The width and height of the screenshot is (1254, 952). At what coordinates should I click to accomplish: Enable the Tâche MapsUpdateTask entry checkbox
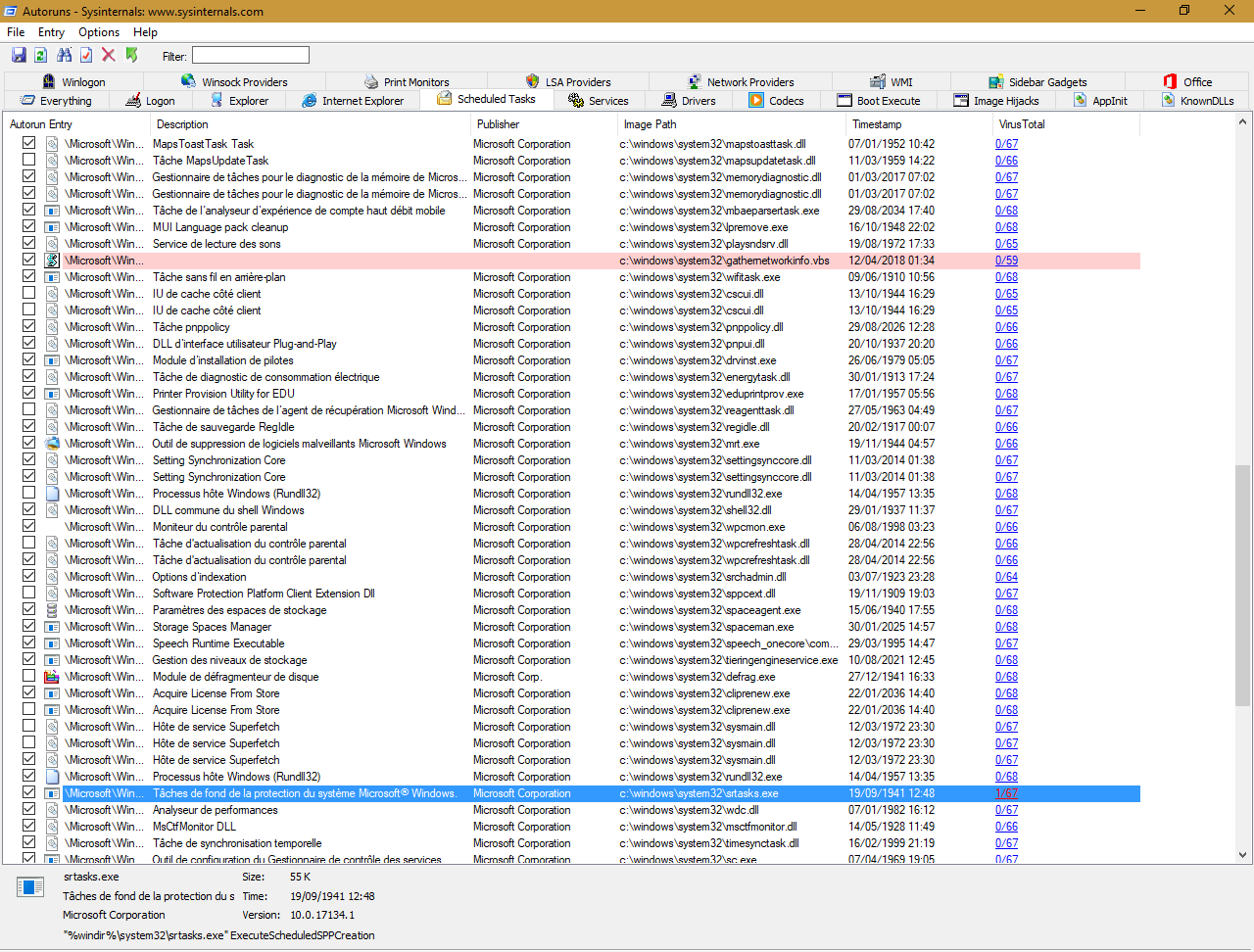click(x=28, y=160)
